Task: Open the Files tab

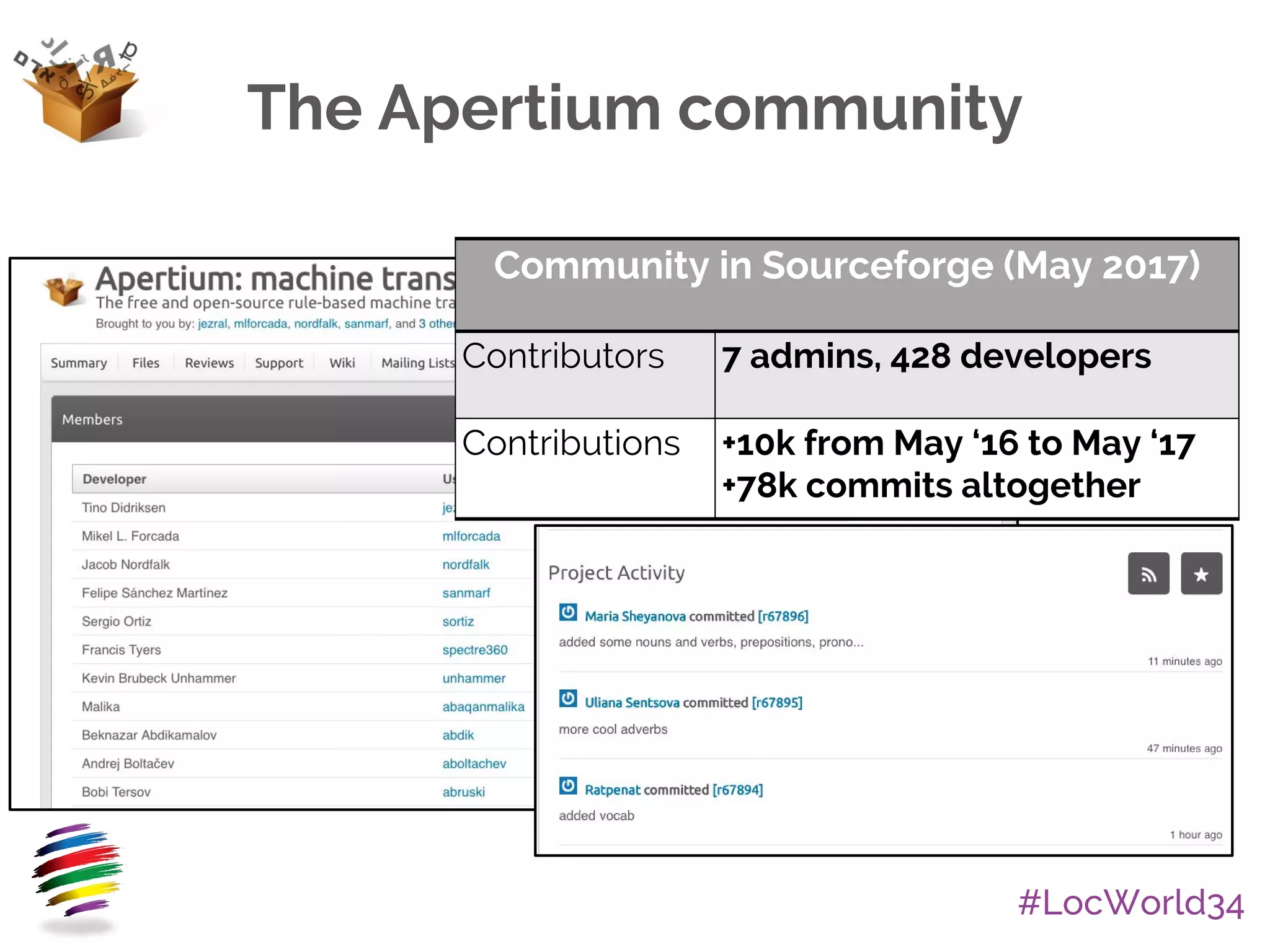Action: click(x=146, y=363)
